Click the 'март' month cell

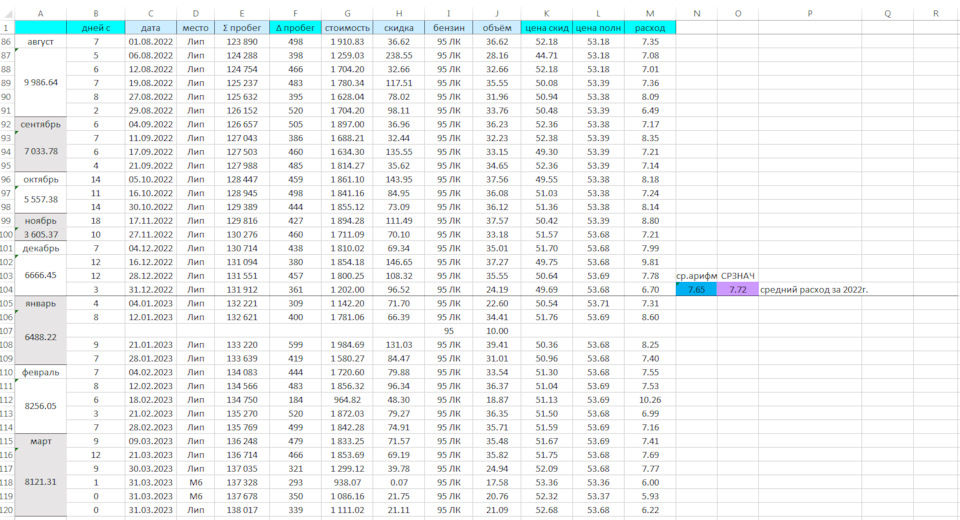(40, 441)
